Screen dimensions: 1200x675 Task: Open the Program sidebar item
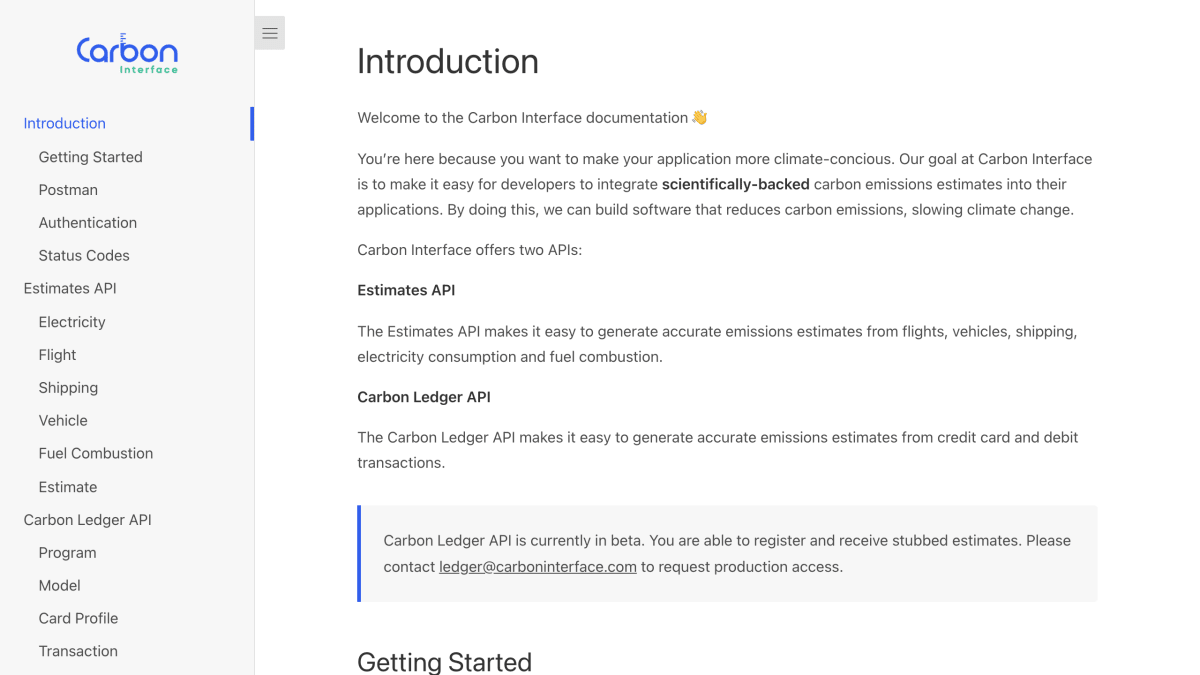67,553
